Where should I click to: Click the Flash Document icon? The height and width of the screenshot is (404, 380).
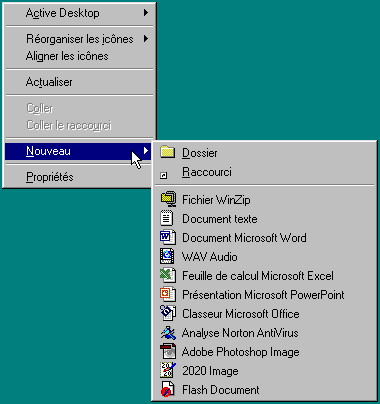click(168, 389)
